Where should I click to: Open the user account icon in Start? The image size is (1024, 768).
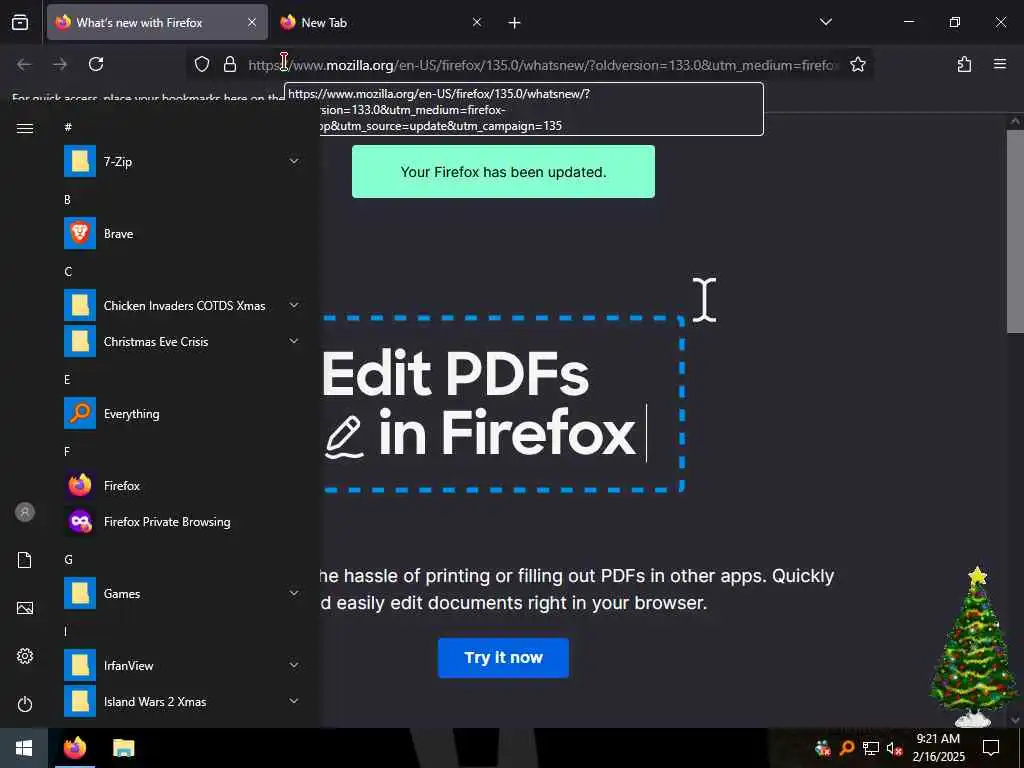(25, 512)
